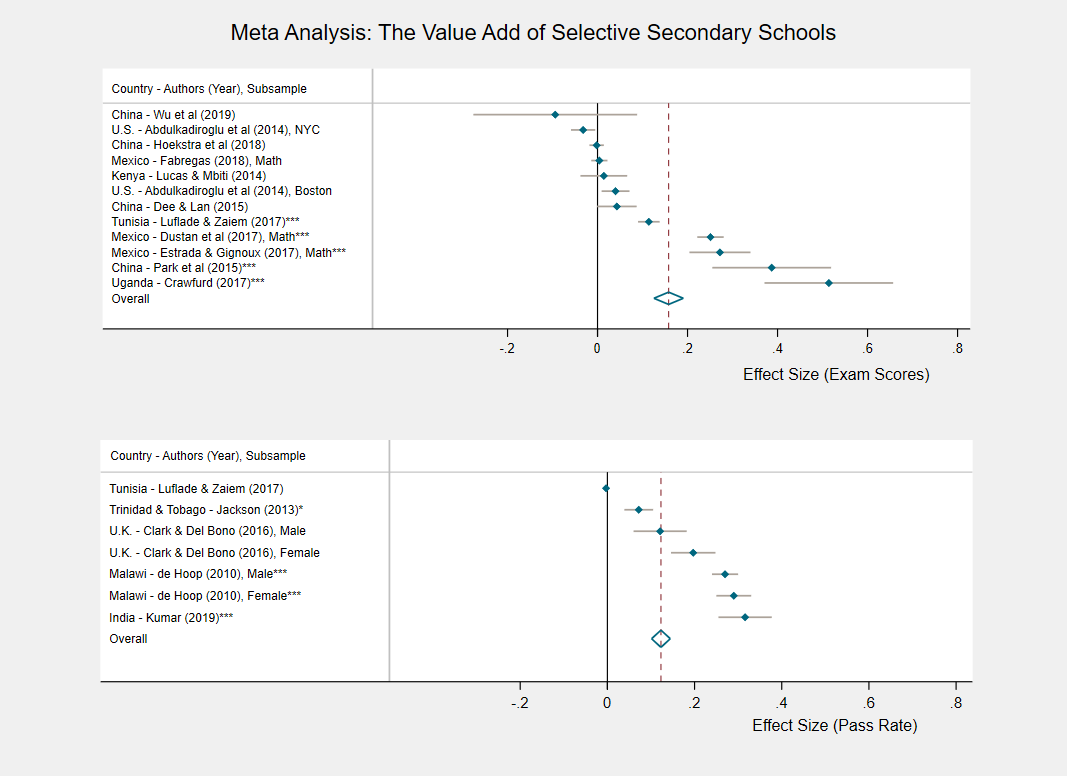Select U.K. - Clark & Del Bono (2016), Female label
The height and width of the screenshot is (776, 1067).
click(214, 553)
